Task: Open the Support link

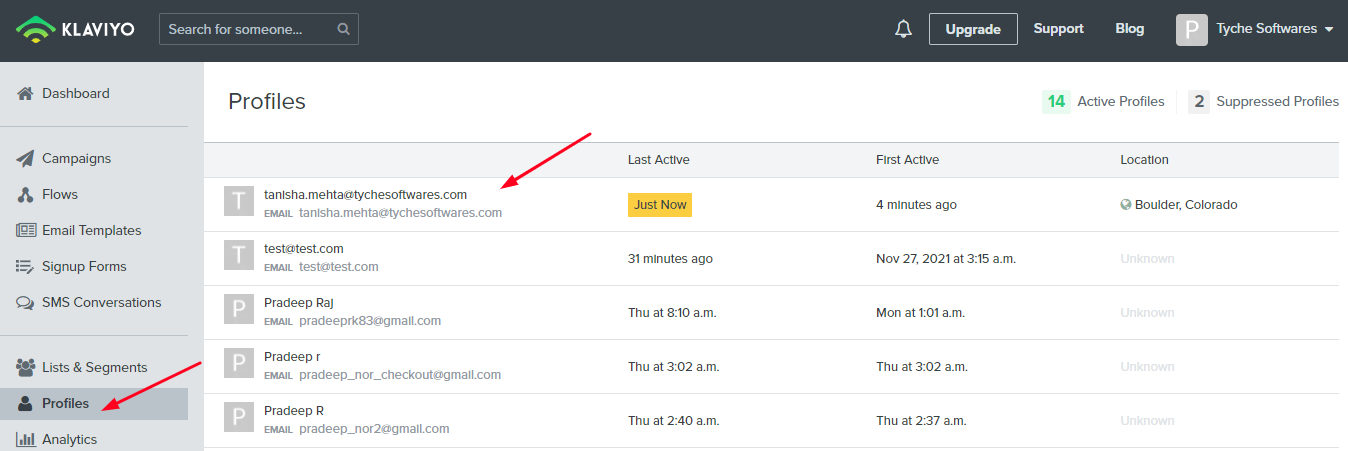Action: [1058, 29]
